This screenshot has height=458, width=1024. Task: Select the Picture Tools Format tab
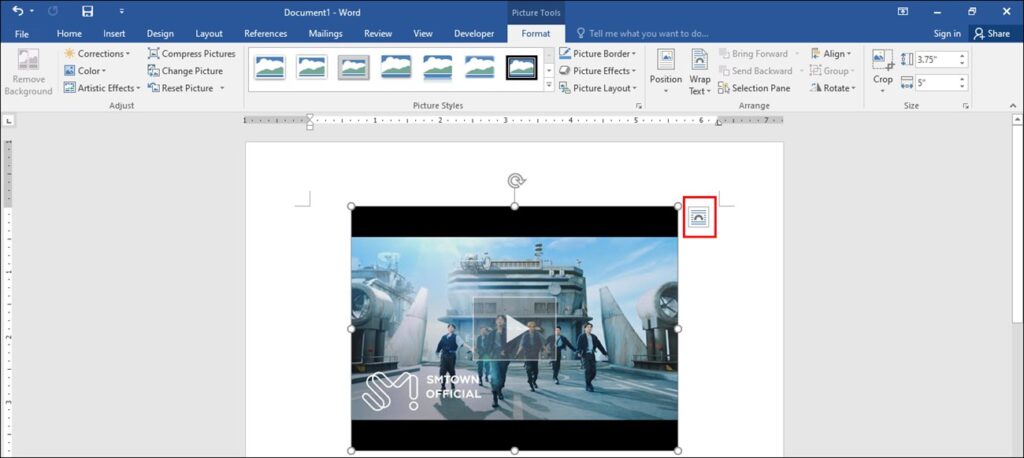tap(536, 33)
